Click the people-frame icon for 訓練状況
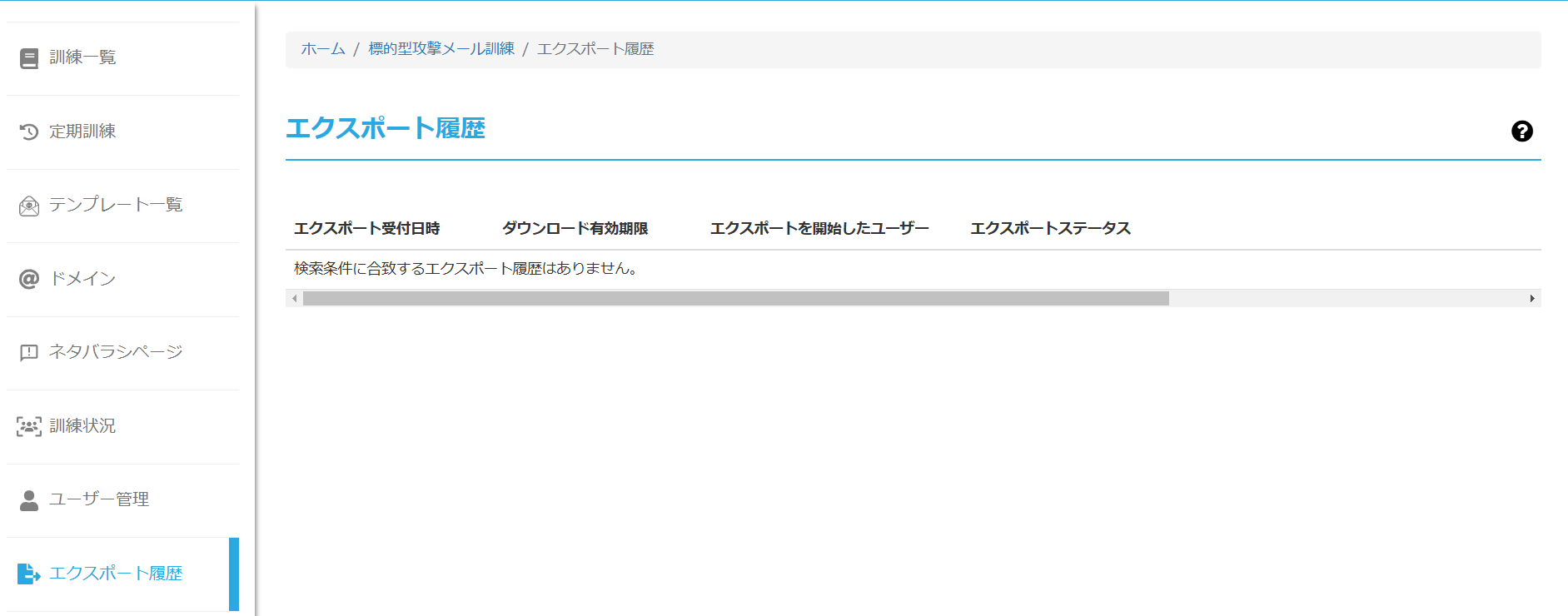 (29, 426)
